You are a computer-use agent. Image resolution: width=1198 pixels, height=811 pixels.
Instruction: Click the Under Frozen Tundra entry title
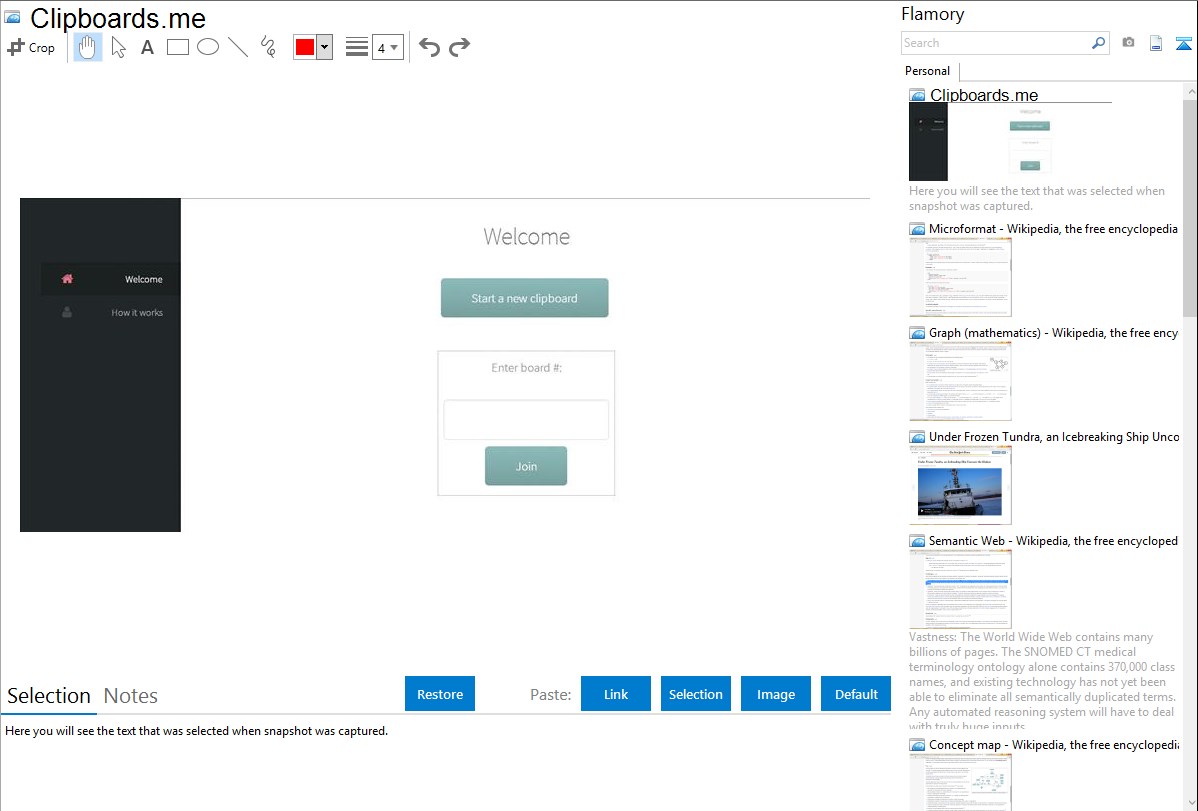[1054, 437]
